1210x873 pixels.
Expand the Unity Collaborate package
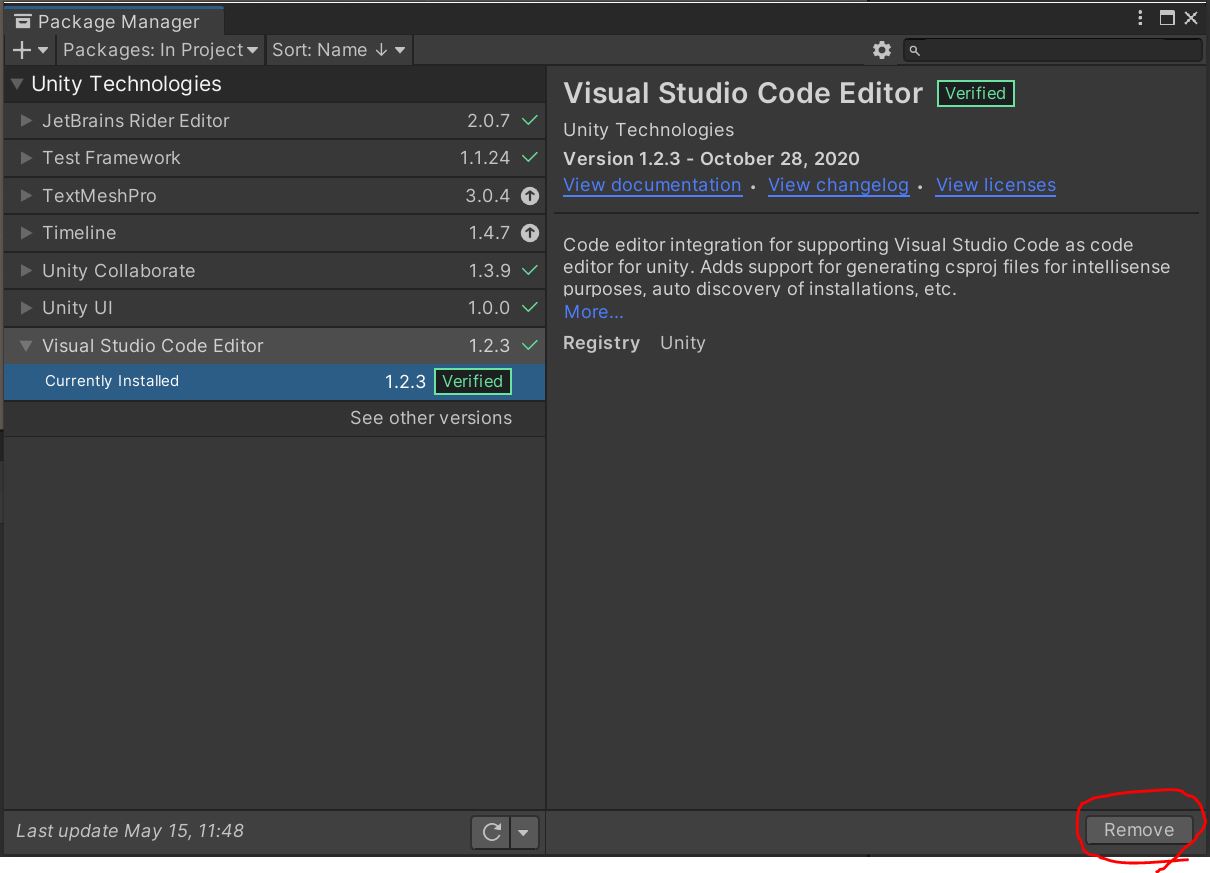(x=27, y=271)
